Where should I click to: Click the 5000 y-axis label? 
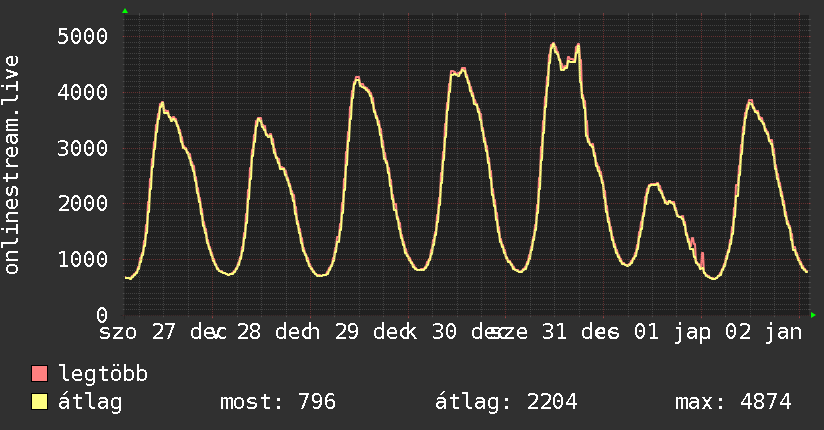coord(83,37)
